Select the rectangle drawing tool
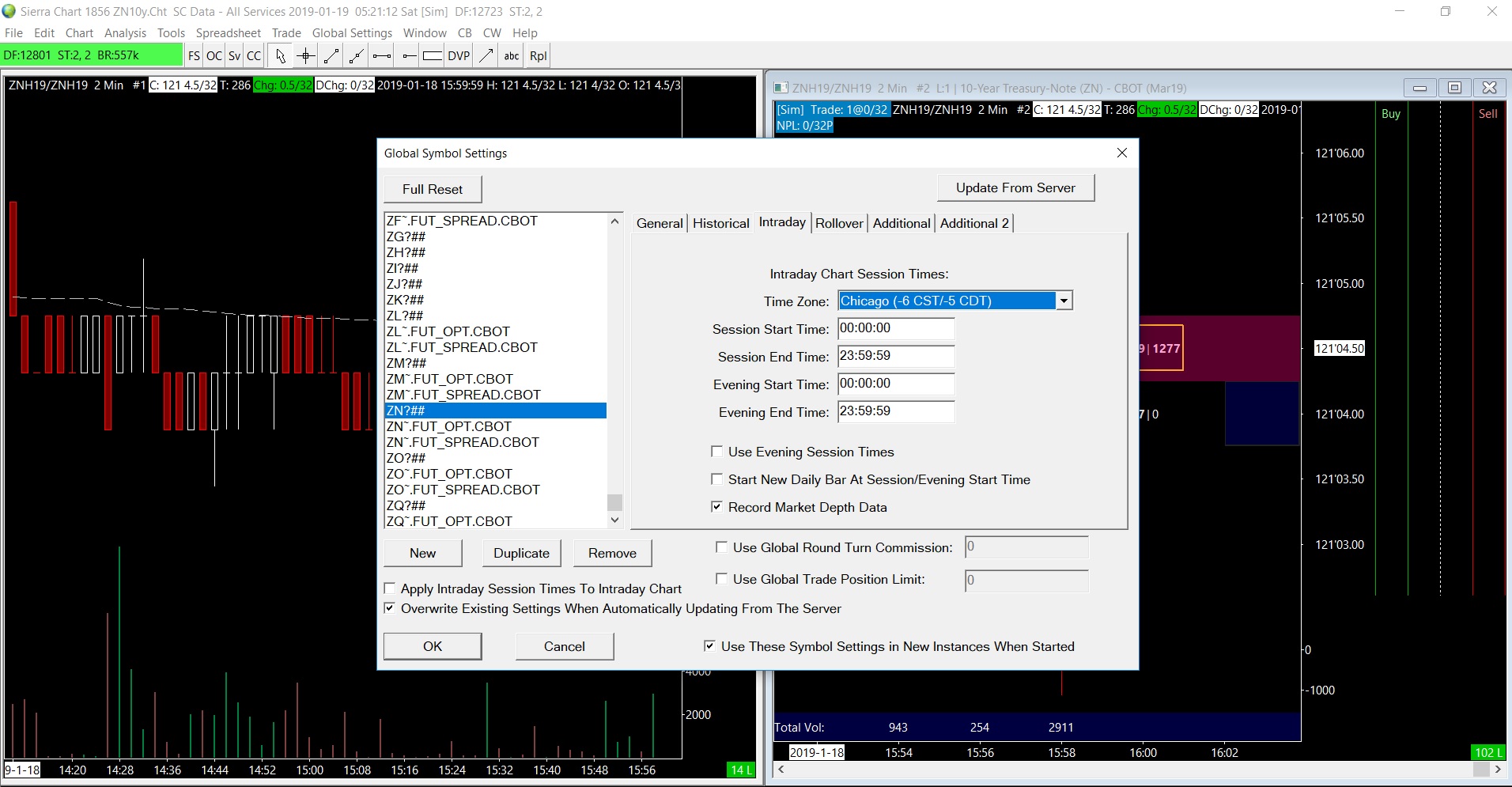This screenshot has height=787, width=1512. 433,55
